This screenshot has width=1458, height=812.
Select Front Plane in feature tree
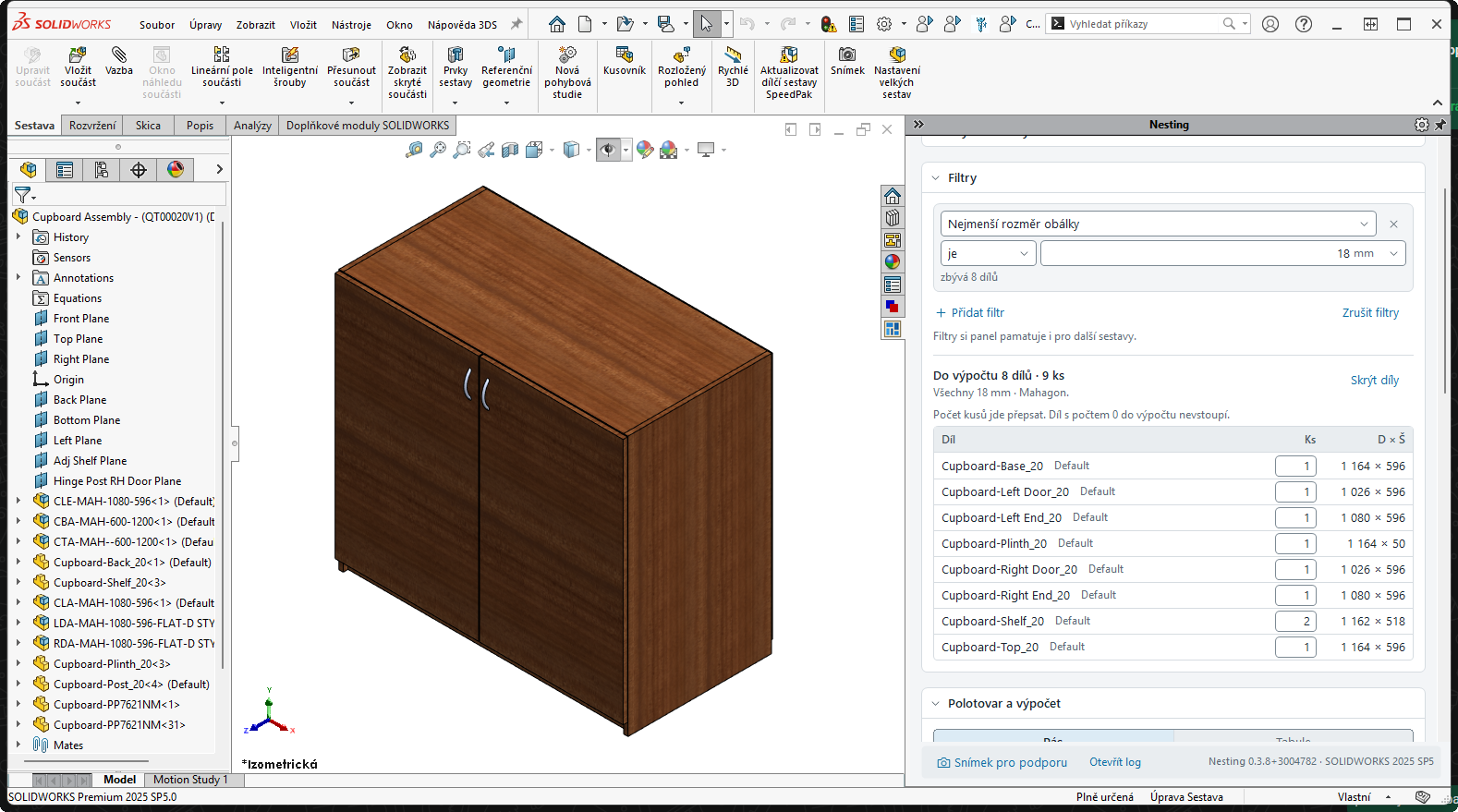click(81, 319)
